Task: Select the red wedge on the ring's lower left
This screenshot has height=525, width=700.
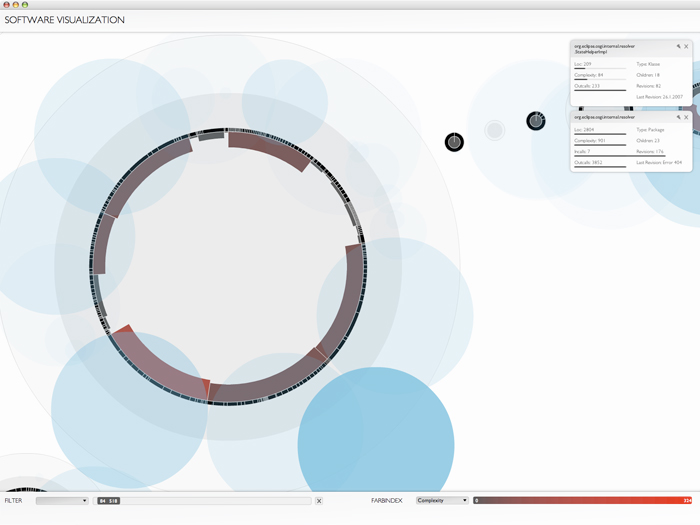Action: [x=122, y=330]
